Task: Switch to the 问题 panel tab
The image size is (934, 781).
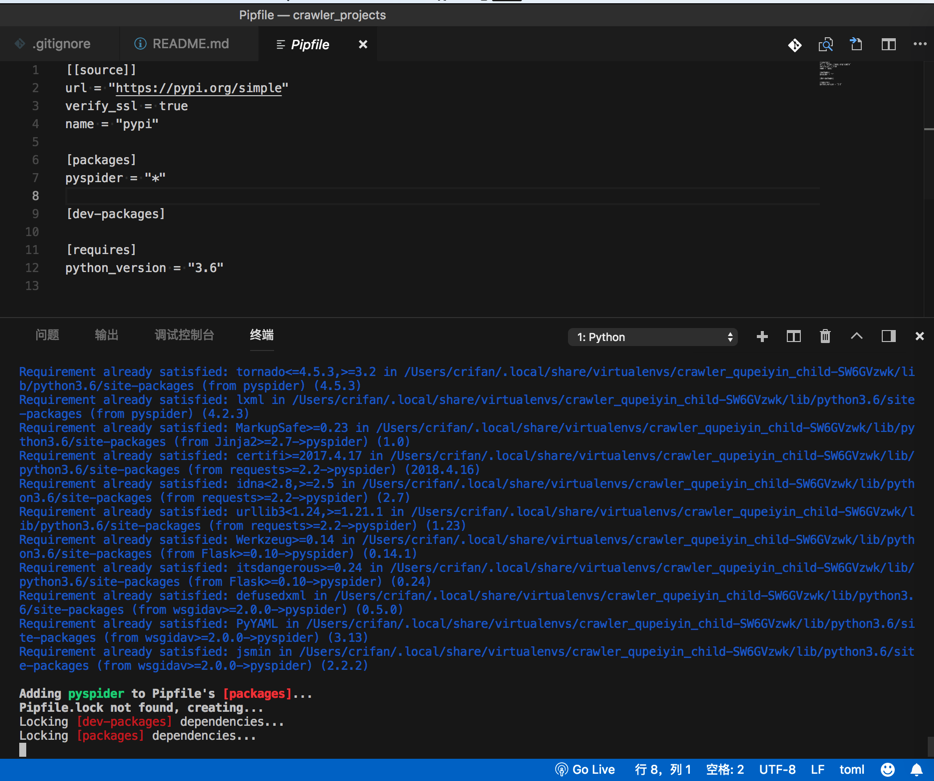Action: (47, 335)
